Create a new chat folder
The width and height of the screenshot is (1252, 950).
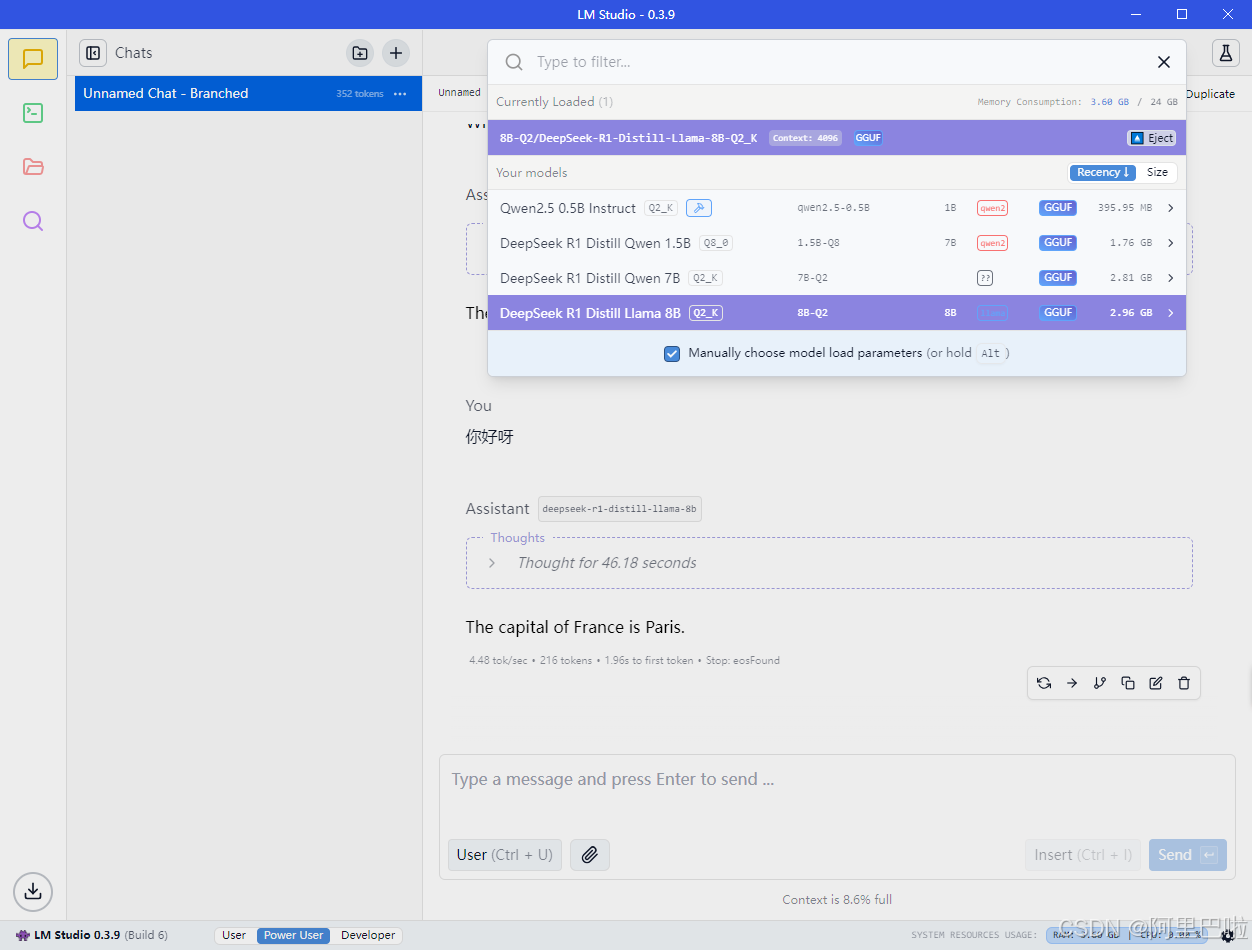pos(360,53)
